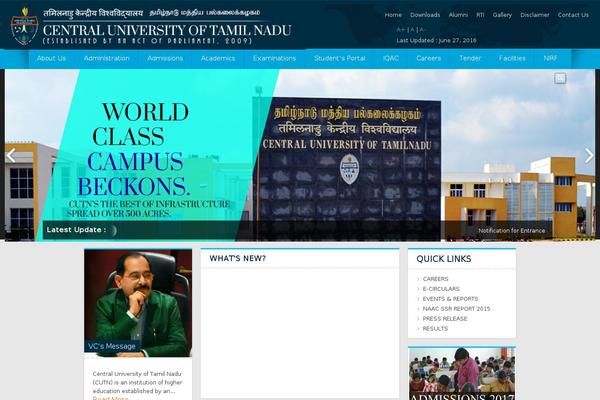Click the Latest Update label
Screen dimensions: 600x400
tap(76, 230)
